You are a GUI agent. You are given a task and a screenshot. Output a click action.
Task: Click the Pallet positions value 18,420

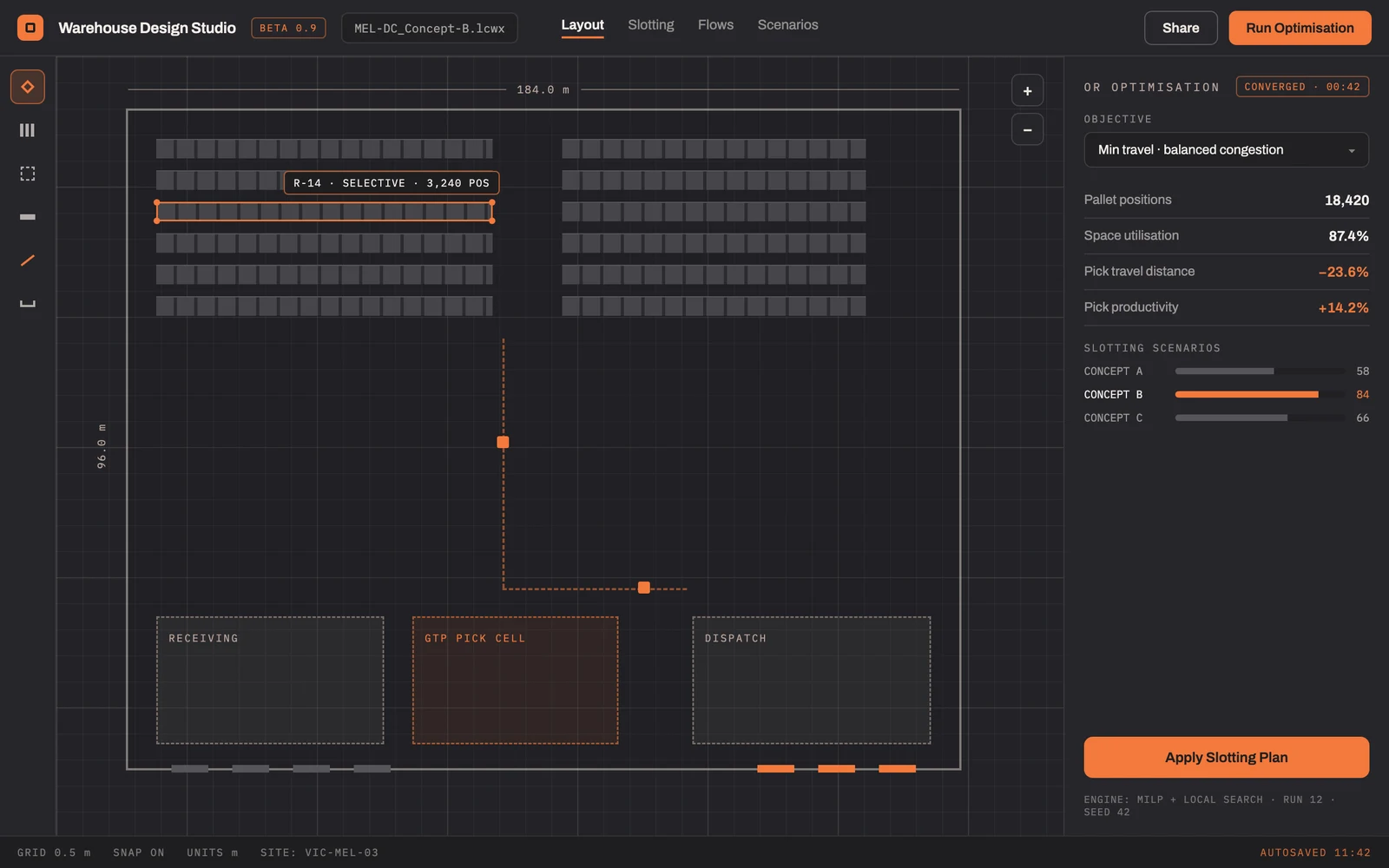pos(1346,201)
